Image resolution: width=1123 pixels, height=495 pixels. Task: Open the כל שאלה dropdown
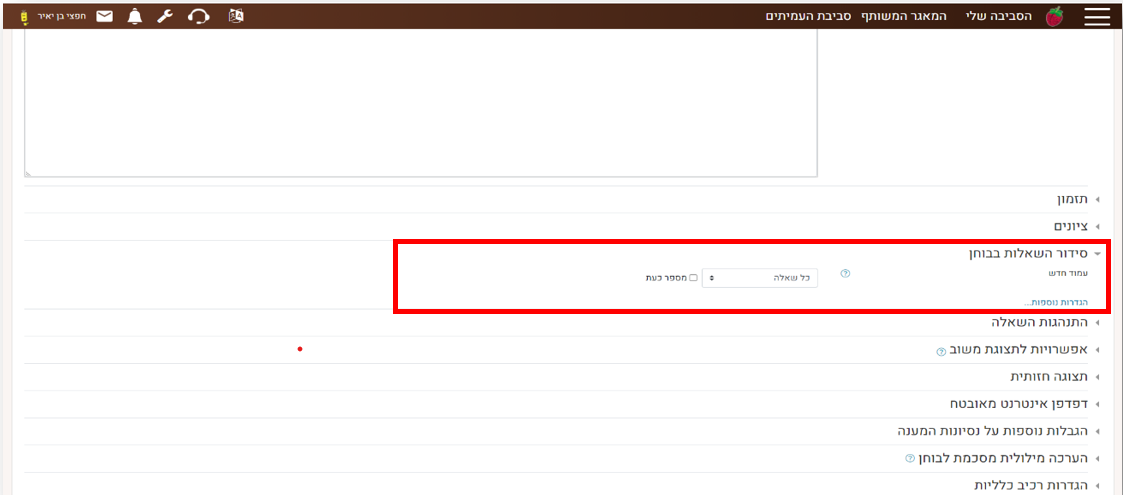[x=760, y=278]
